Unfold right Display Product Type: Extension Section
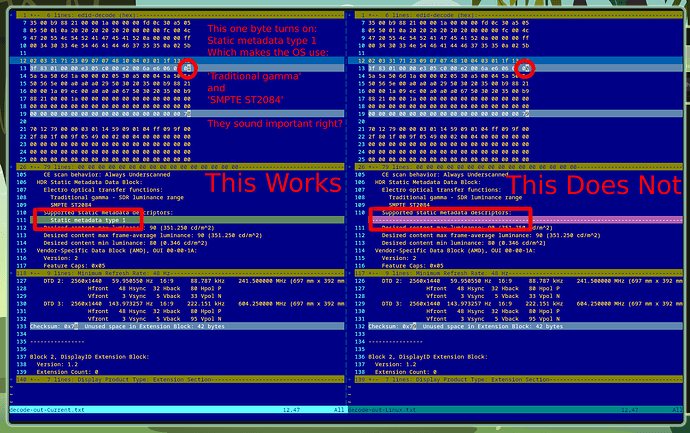 518,379
